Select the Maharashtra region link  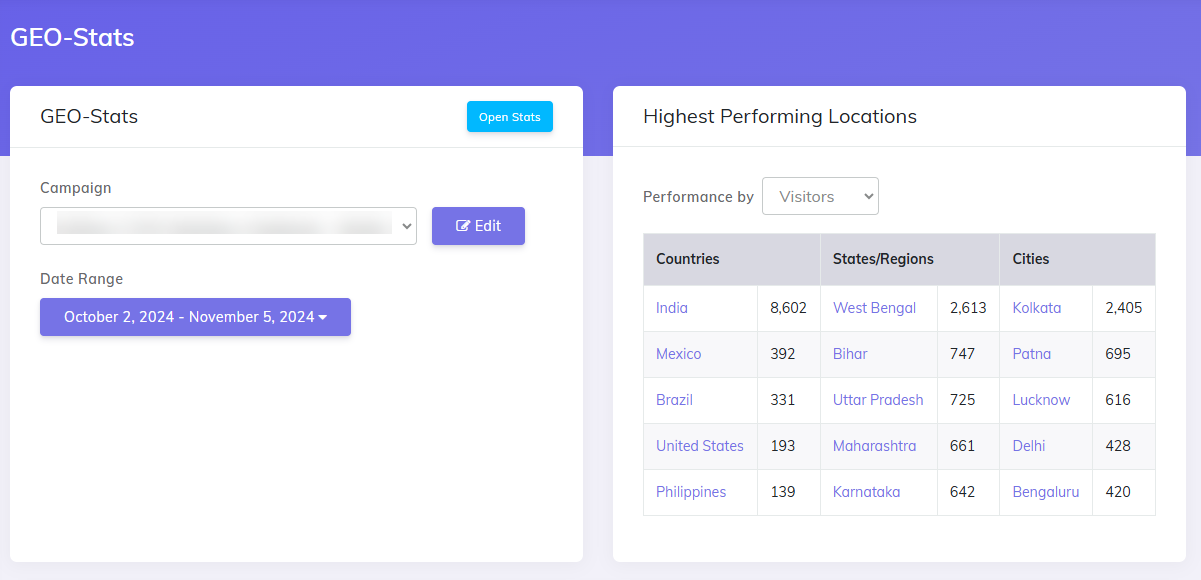874,446
